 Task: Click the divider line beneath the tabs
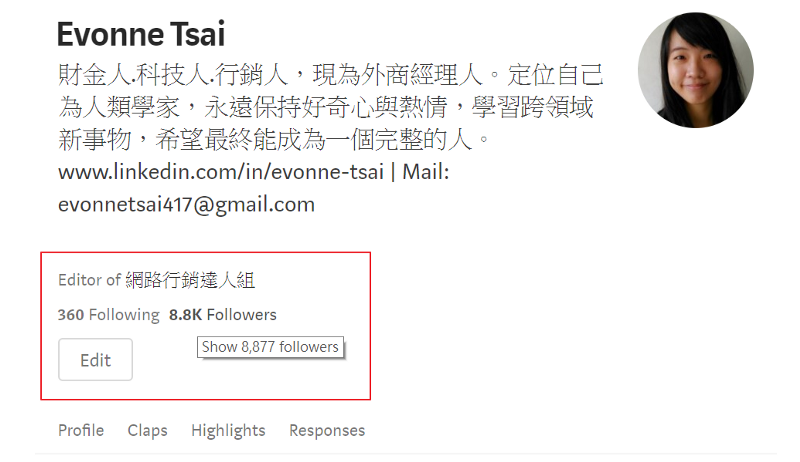406,453
